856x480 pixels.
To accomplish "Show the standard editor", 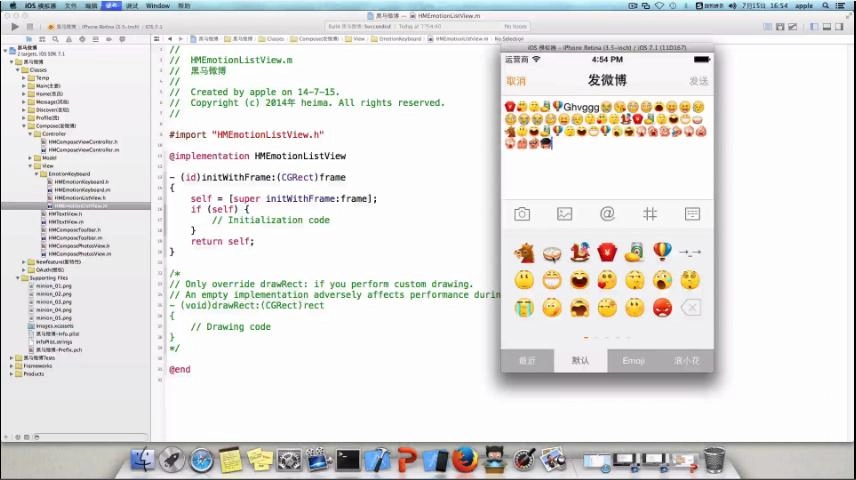I will pyautogui.click(x=768, y=26).
